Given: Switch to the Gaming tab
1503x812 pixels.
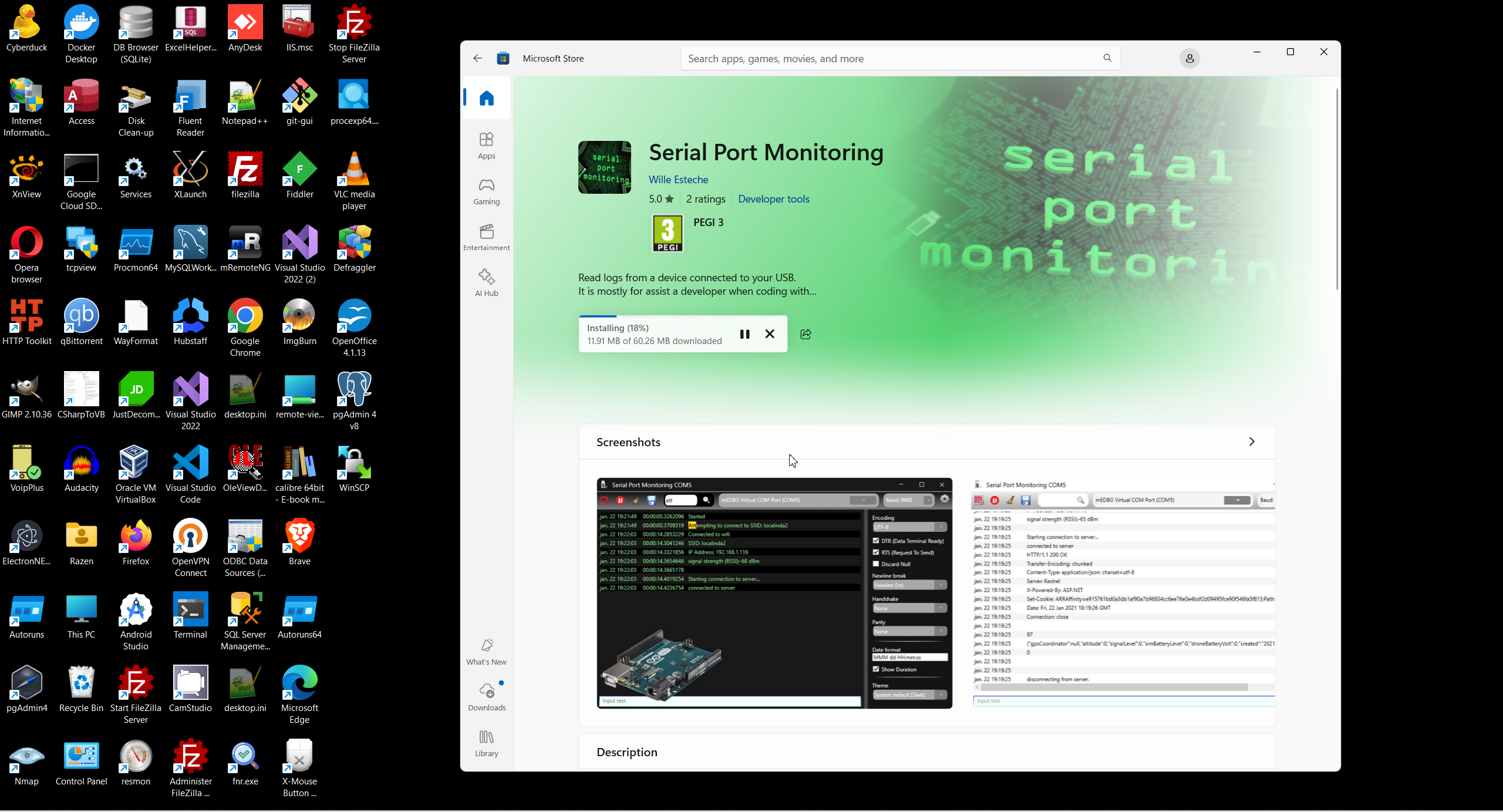Looking at the screenshot, I should [486, 191].
